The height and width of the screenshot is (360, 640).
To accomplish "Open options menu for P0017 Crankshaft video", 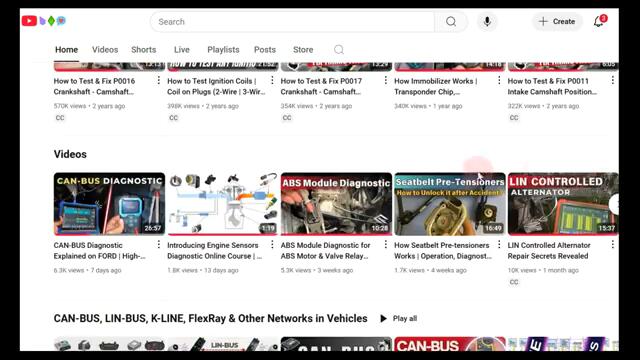I will (x=386, y=81).
